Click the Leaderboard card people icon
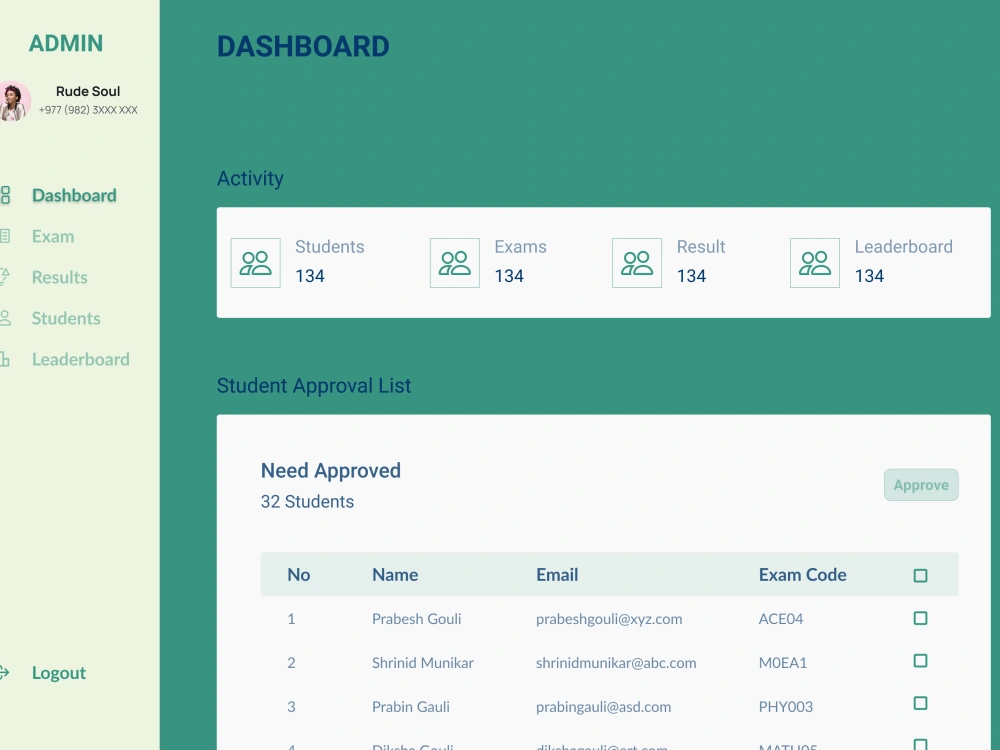 click(x=814, y=263)
